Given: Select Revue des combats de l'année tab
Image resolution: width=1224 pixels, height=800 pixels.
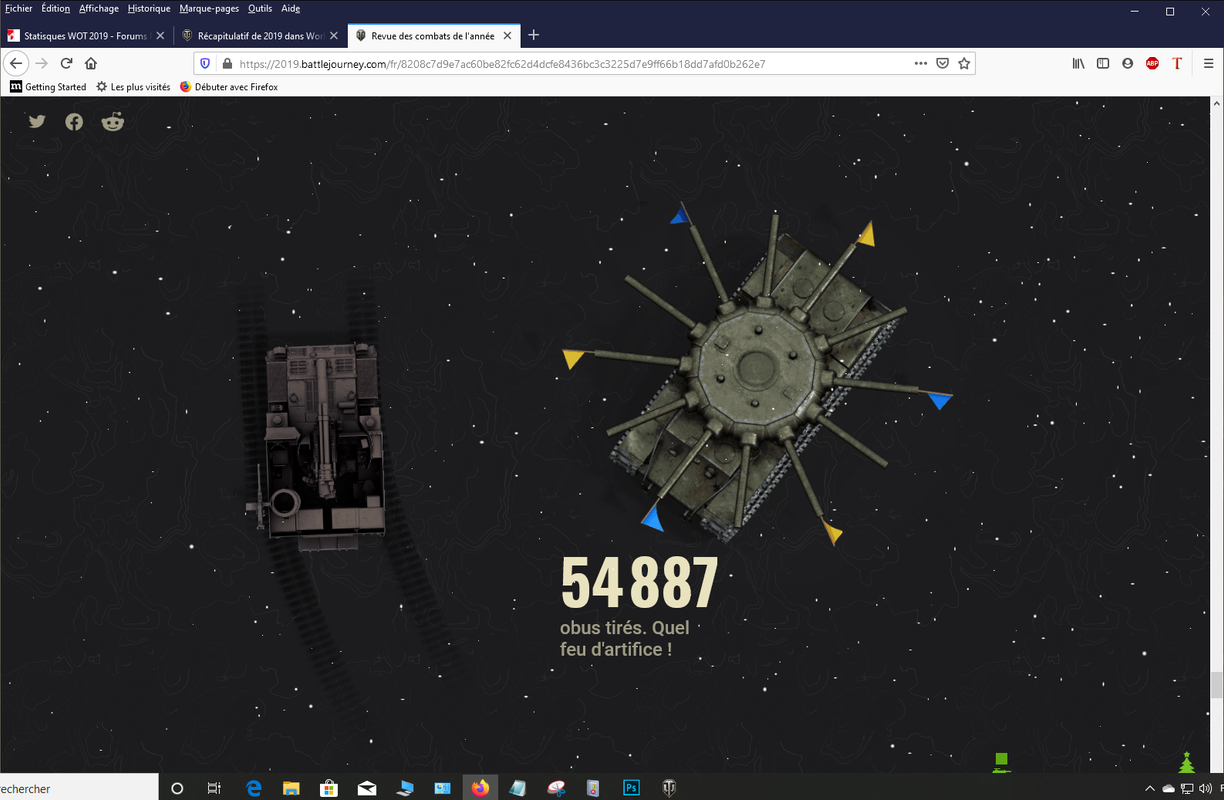Looking at the screenshot, I should [432, 35].
